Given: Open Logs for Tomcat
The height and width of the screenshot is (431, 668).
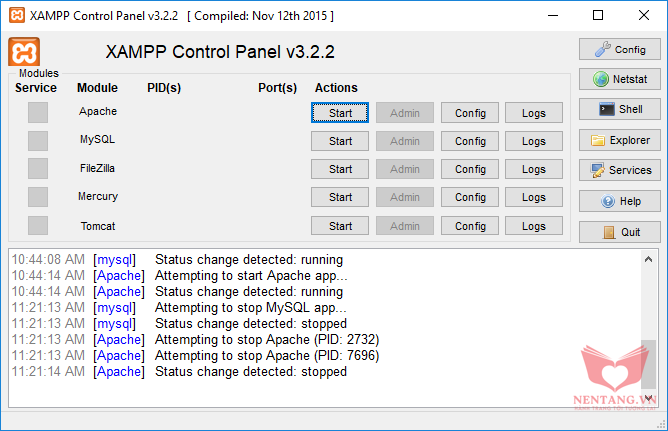Looking at the screenshot, I should 534,226.
